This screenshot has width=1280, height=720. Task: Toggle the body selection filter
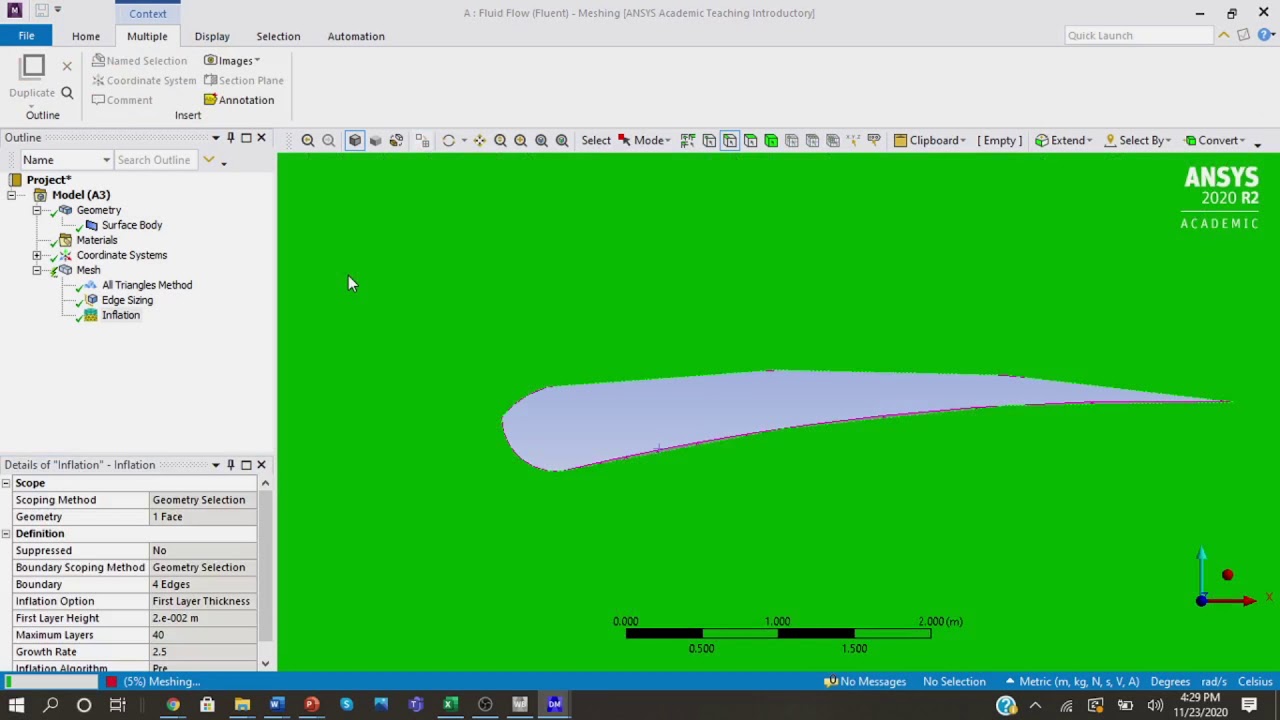[x=771, y=140]
